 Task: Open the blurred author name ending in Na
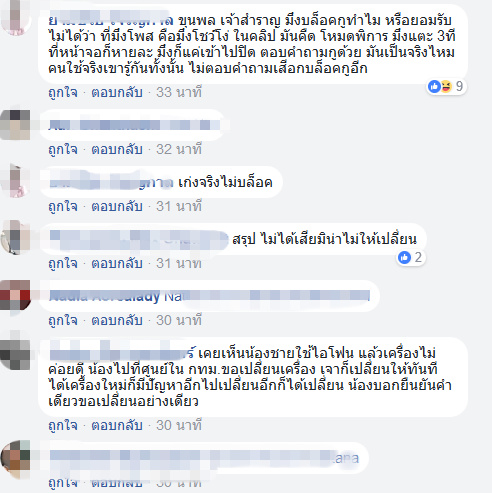(115, 296)
